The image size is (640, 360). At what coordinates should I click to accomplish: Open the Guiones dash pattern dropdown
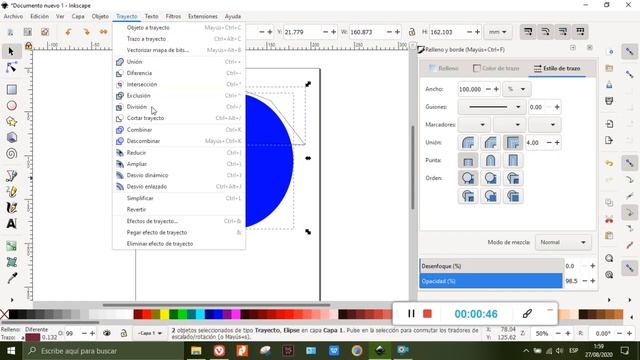click(x=491, y=107)
